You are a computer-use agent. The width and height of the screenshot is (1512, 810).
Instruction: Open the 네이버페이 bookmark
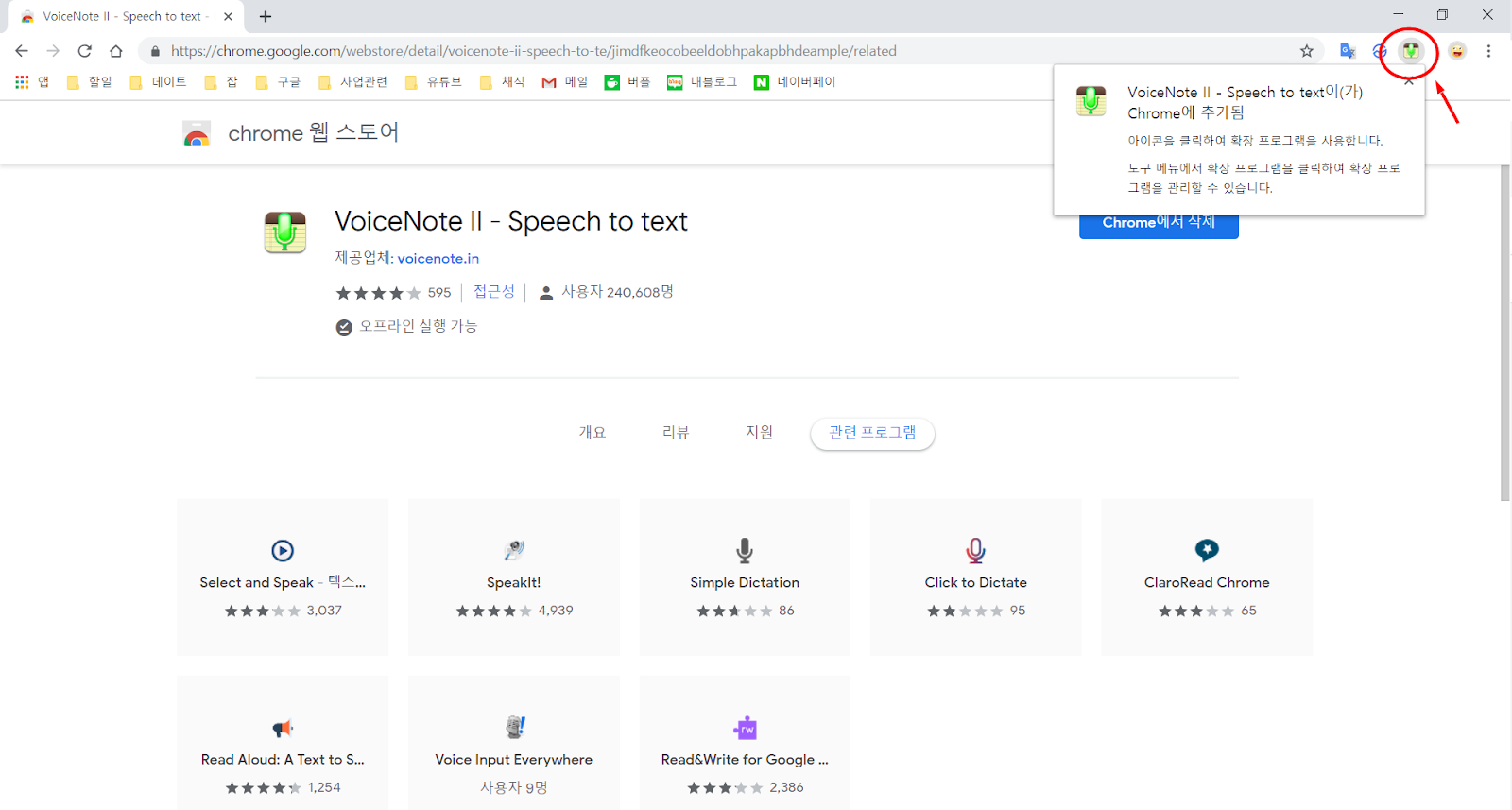click(x=795, y=82)
